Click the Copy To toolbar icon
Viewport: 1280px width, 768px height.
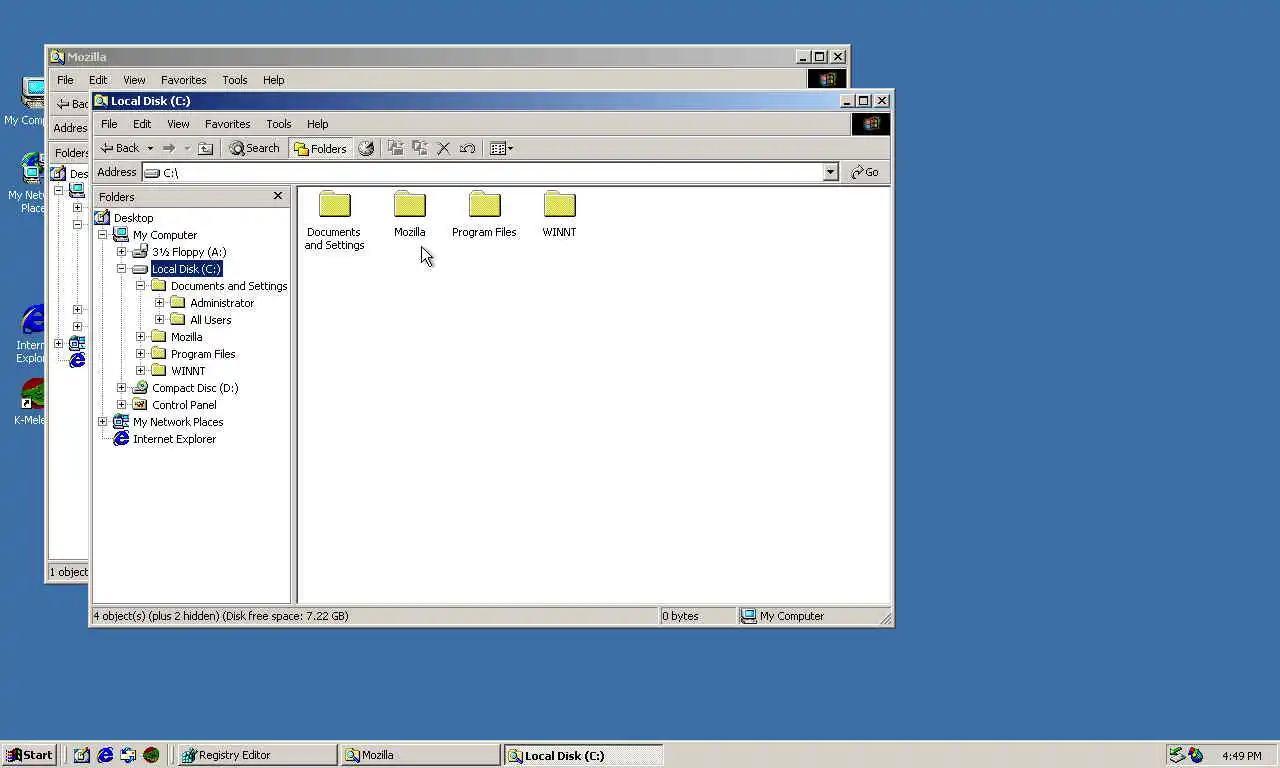pyautogui.click(x=420, y=148)
